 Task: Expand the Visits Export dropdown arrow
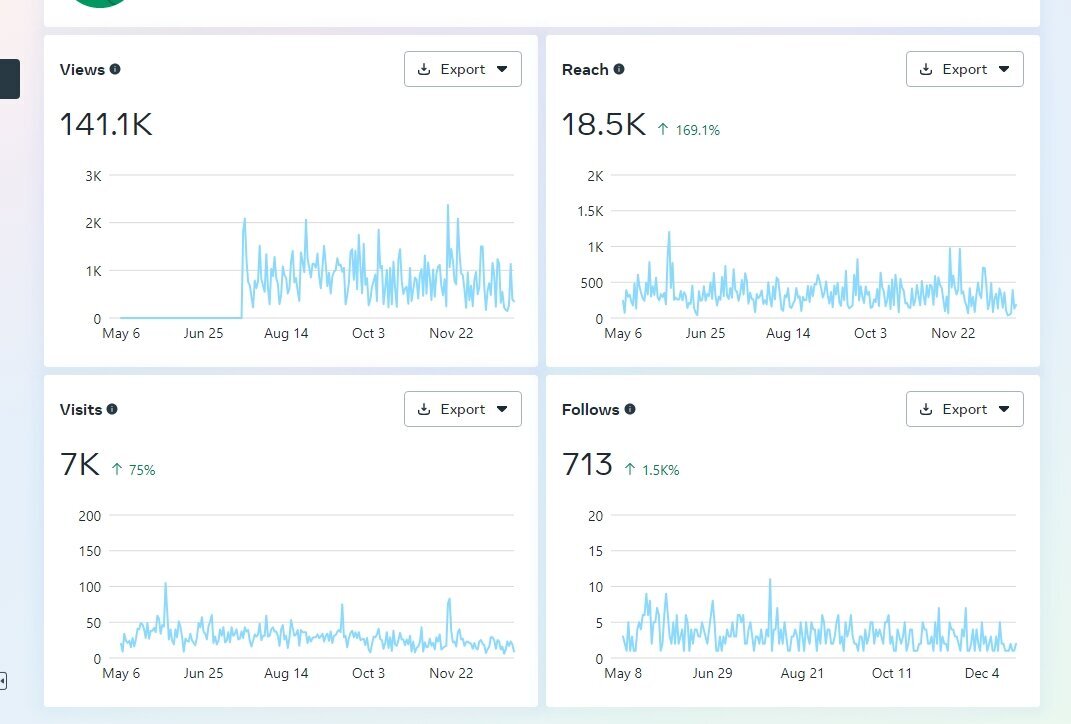(x=502, y=409)
